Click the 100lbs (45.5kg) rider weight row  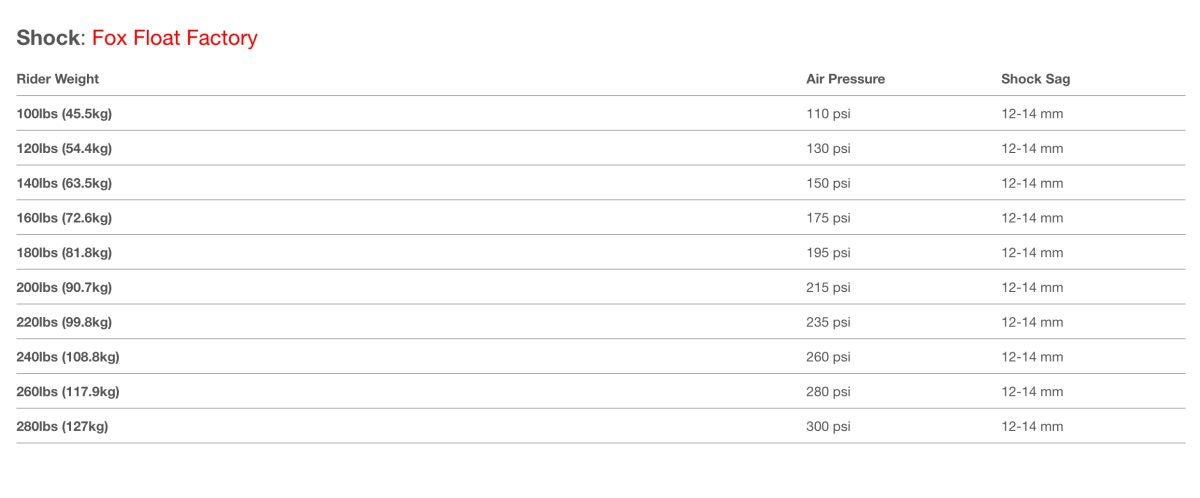(64, 114)
